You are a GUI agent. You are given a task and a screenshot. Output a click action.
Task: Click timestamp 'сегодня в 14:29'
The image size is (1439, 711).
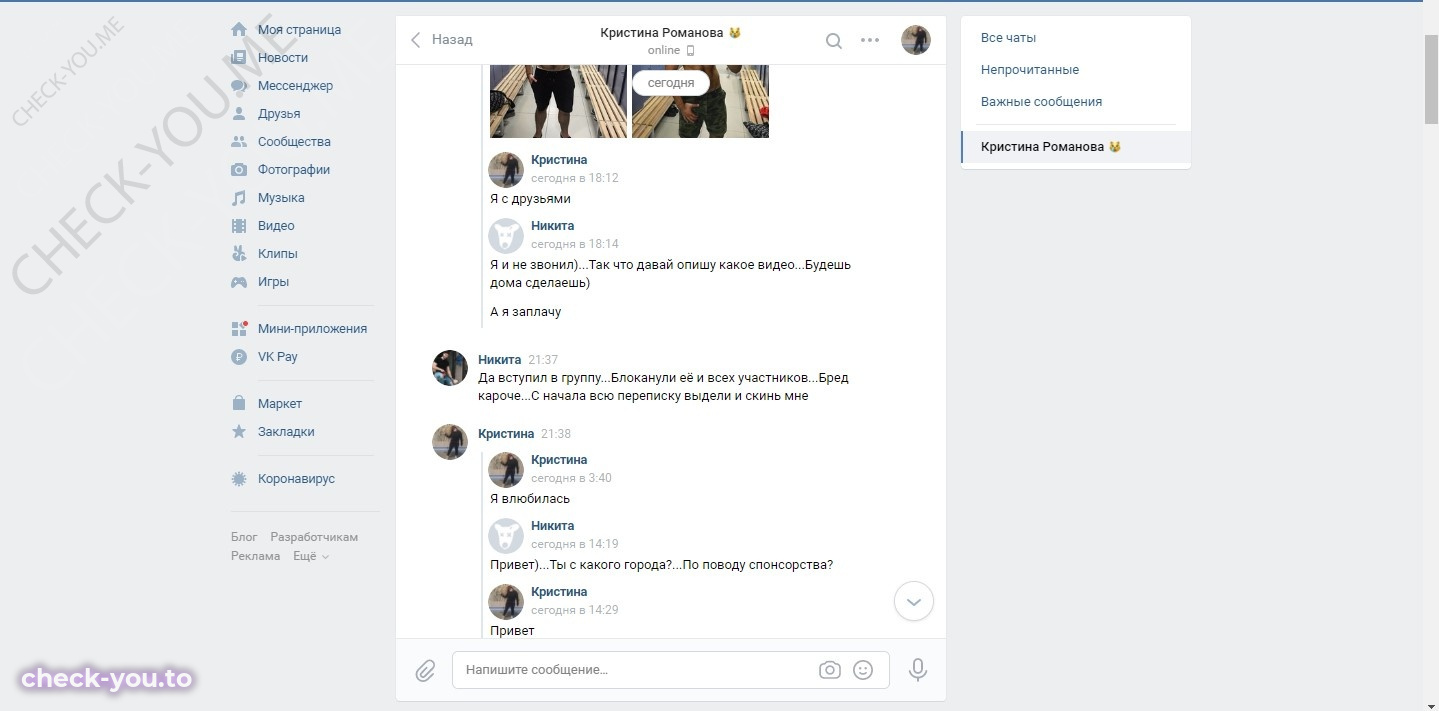tap(575, 610)
